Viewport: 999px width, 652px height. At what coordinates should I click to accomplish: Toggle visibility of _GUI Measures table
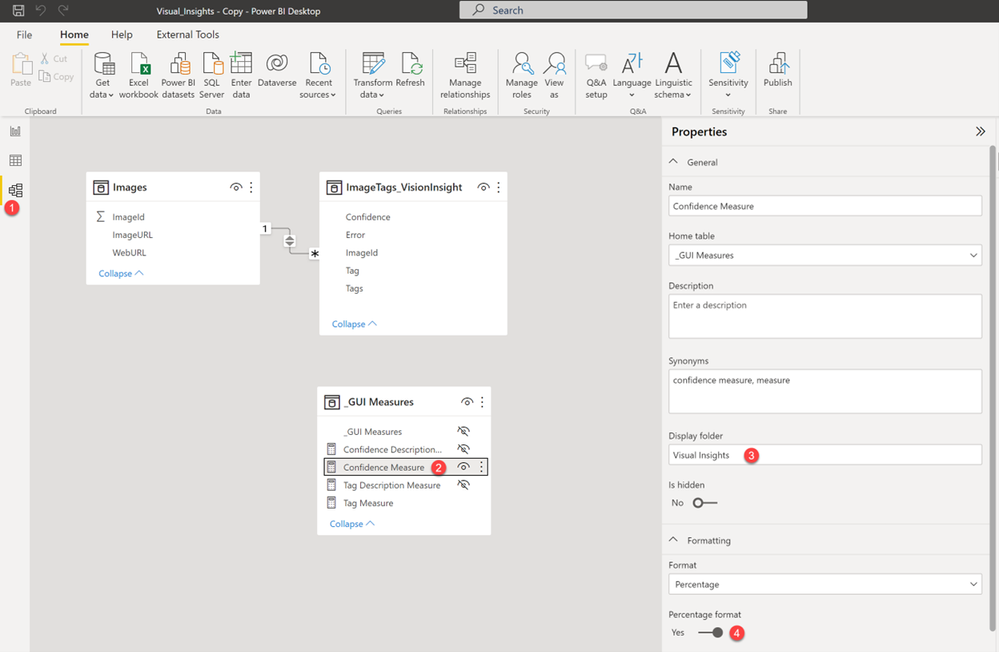[x=467, y=402]
